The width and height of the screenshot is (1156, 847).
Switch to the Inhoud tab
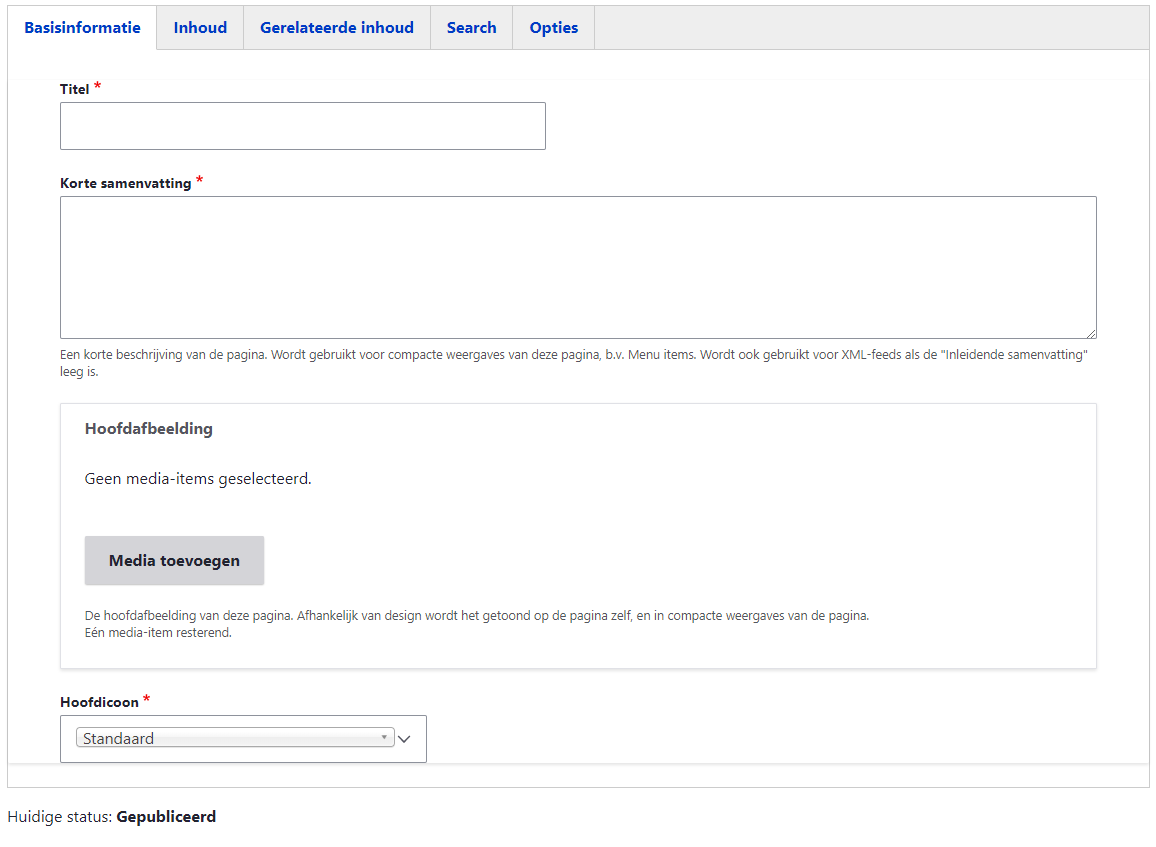pyautogui.click(x=200, y=28)
